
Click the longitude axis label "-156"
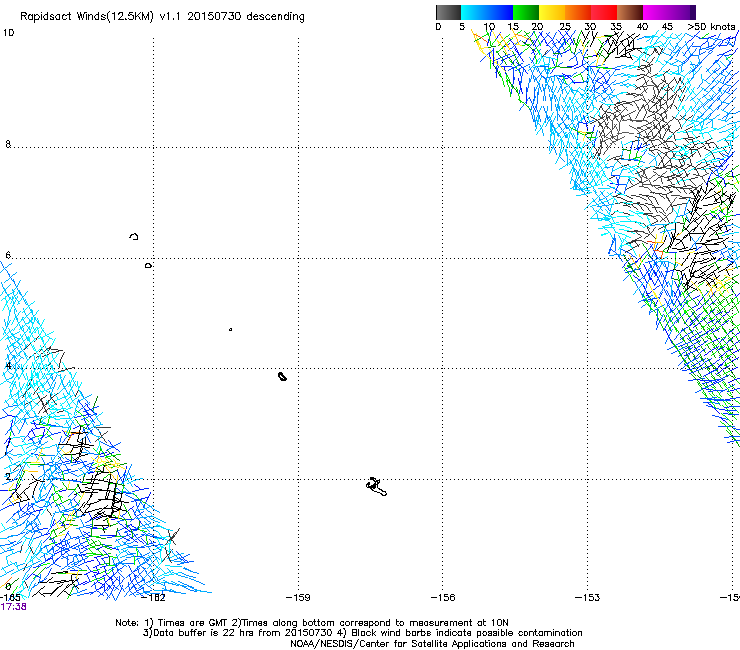point(443,597)
